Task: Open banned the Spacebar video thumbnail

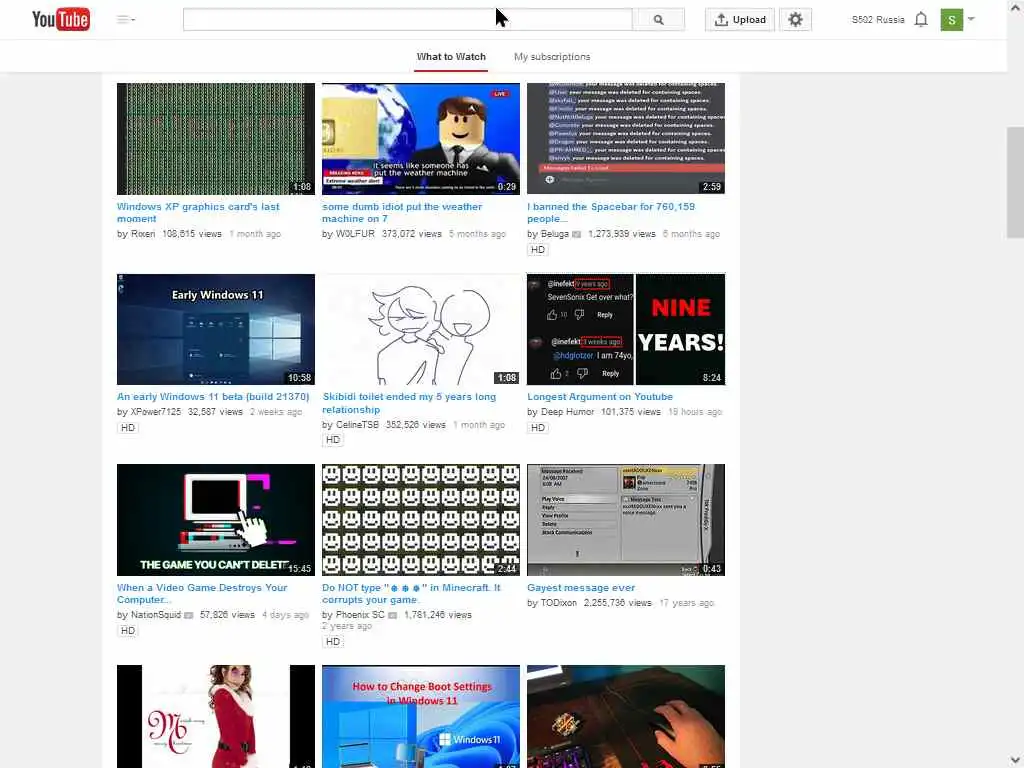Action: (x=626, y=138)
